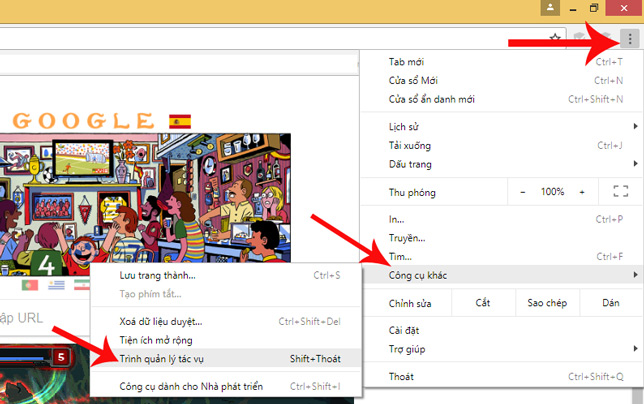The height and width of the screenshot is (404, 644).
Task: Click Cắt button in edit row
Action: tap(483, 303)
